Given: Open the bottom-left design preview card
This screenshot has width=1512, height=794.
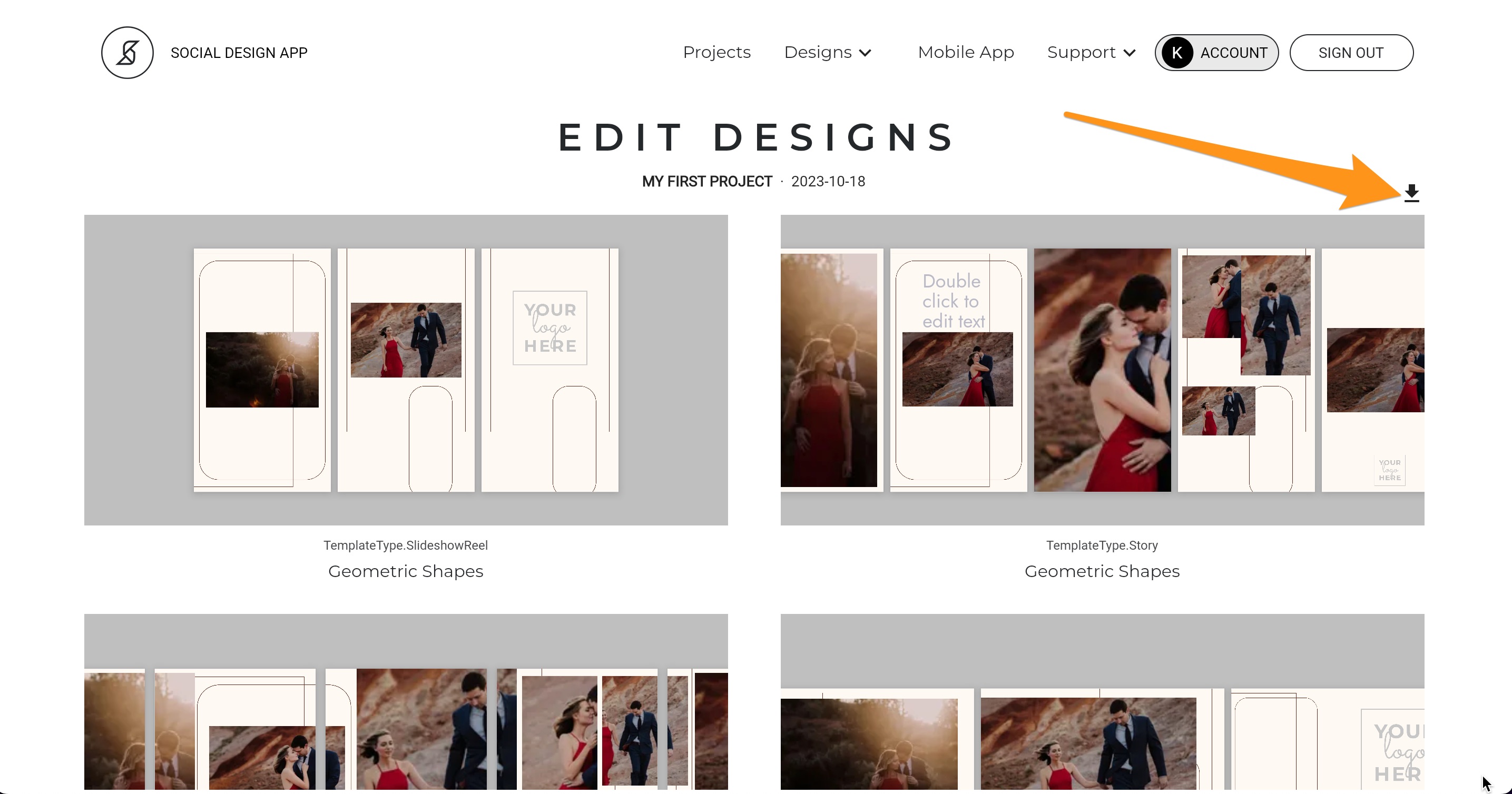Looking at the screenshot, I should pyautogui.click(x=406, y=702).
